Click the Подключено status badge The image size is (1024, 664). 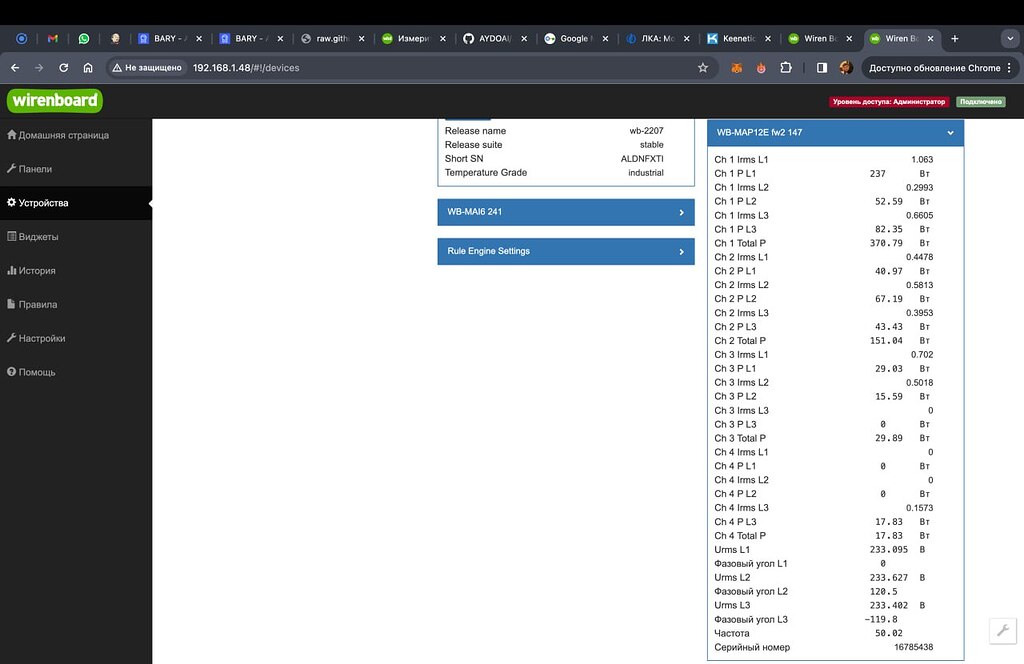coord(981,102)
